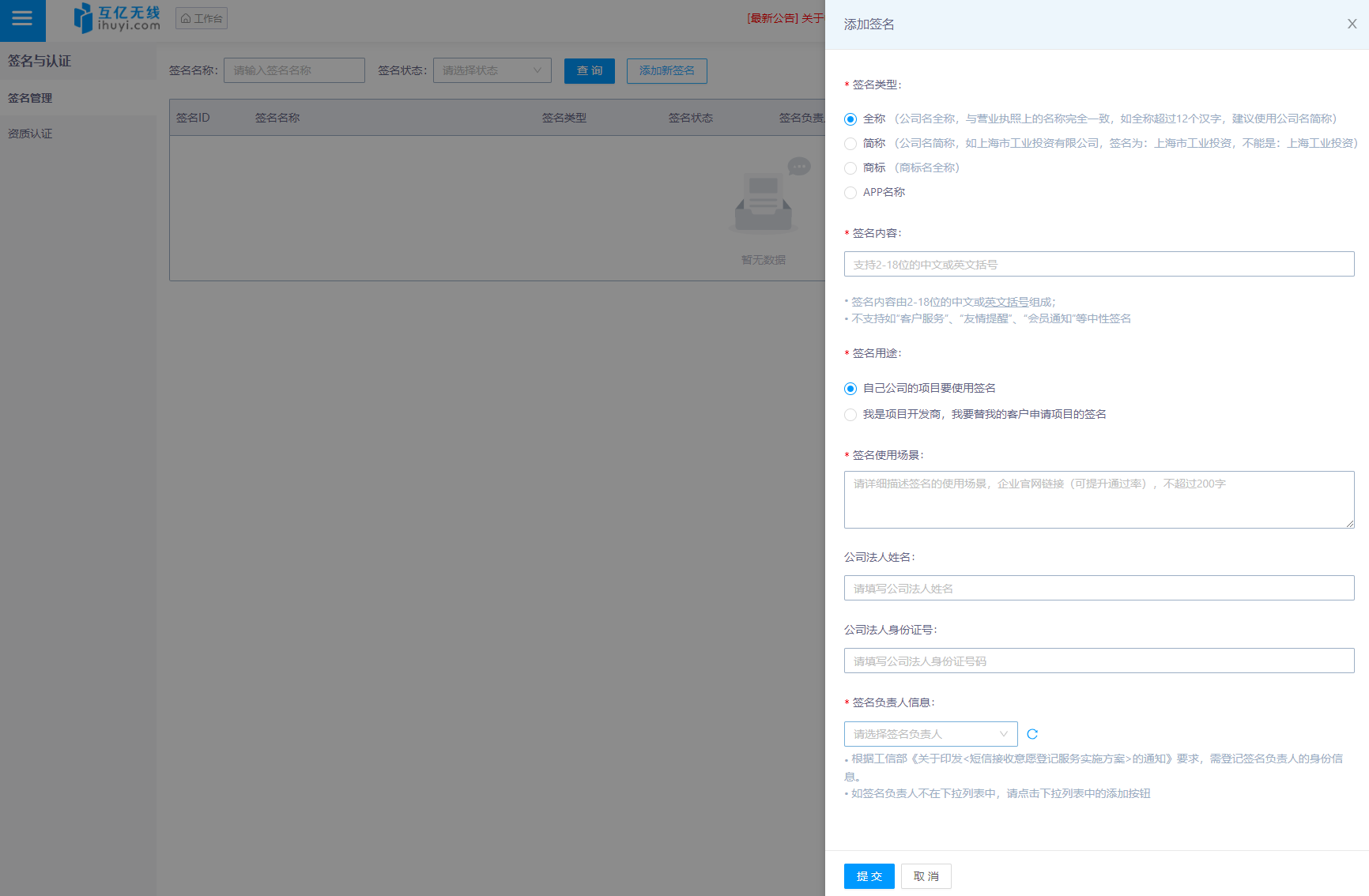The width and height of the screenshot is (1369, 896).
Task: Open the 签名状态 status dropdown
Action: [x=492, y=70]
